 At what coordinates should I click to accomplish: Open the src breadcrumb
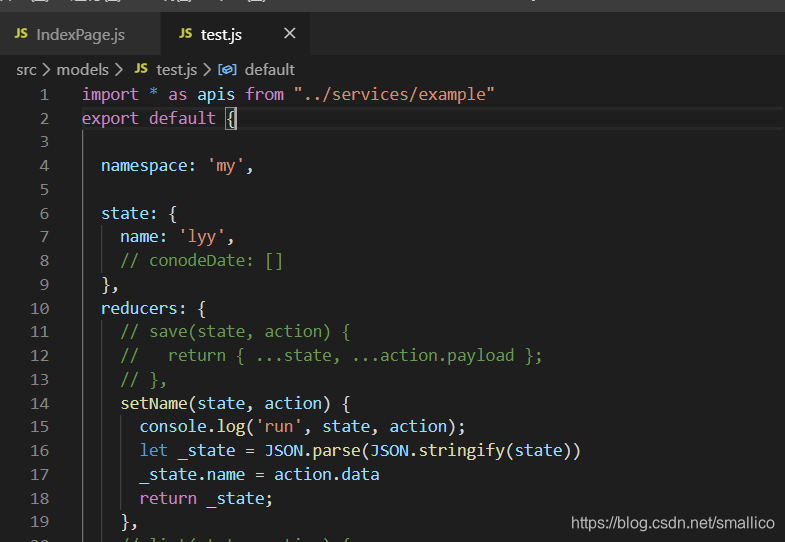26,70
